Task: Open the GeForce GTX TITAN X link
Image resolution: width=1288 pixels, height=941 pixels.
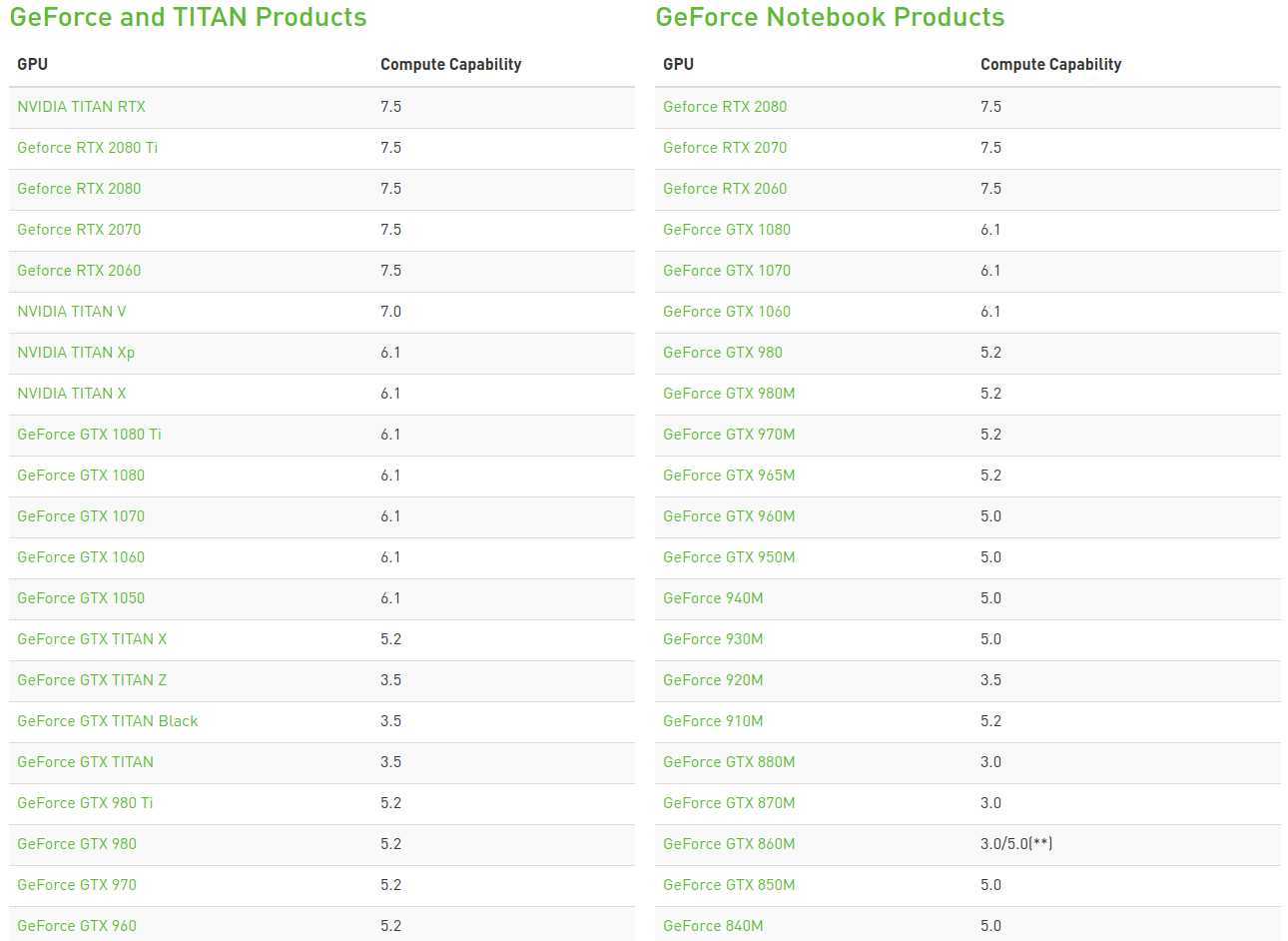Action: click(x=92, y=639)
